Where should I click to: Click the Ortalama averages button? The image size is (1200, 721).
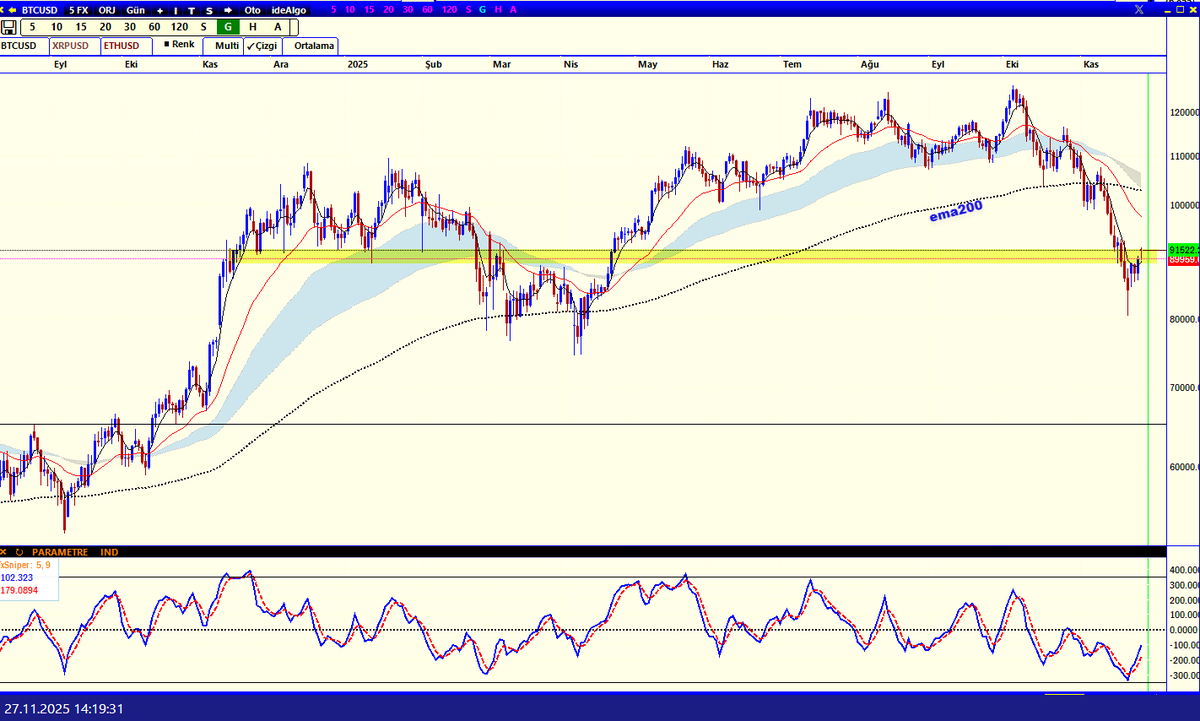(x=311, y=45)
